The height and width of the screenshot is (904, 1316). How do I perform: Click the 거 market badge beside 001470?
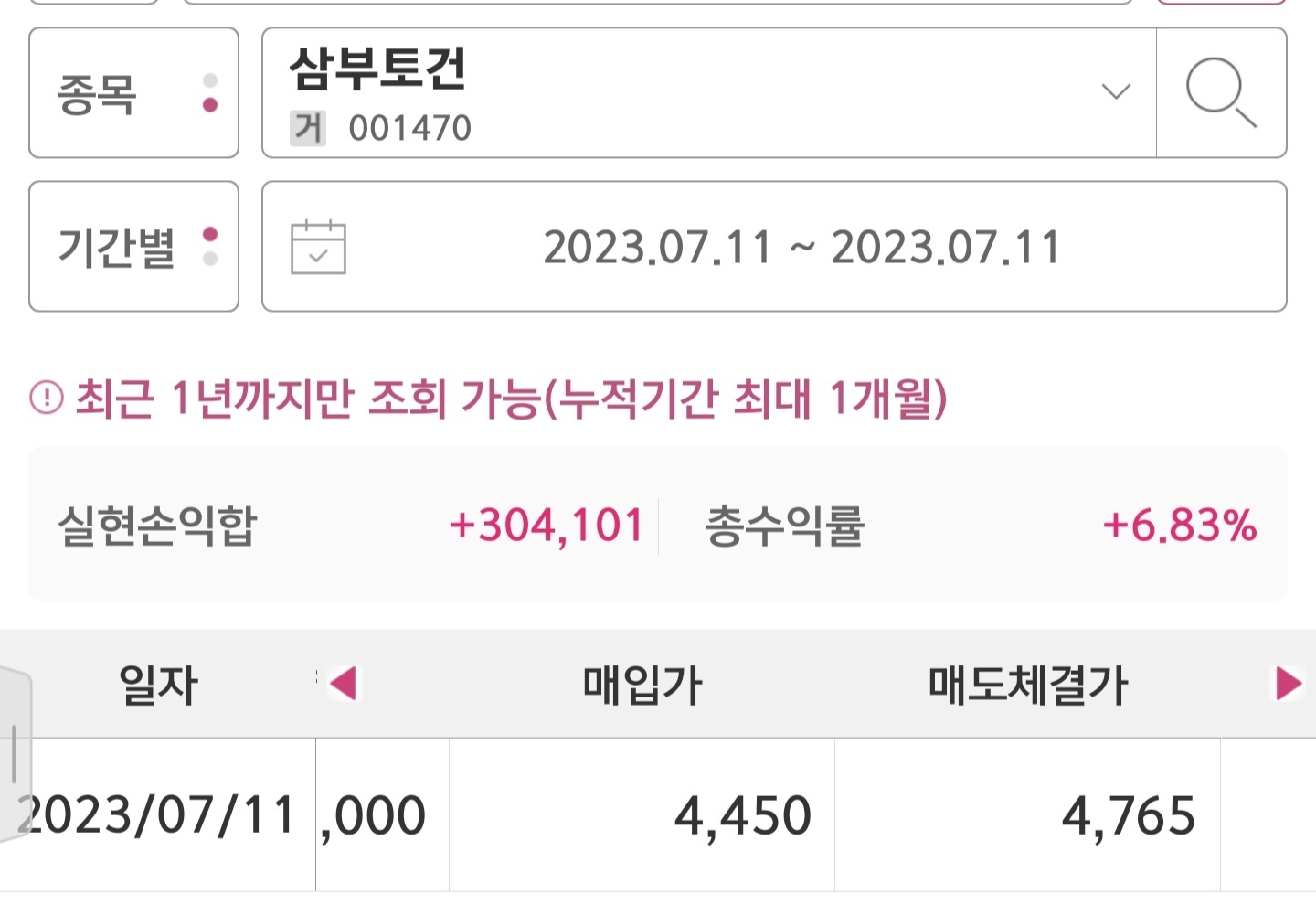pyautogui.click(x=308, y=128)
